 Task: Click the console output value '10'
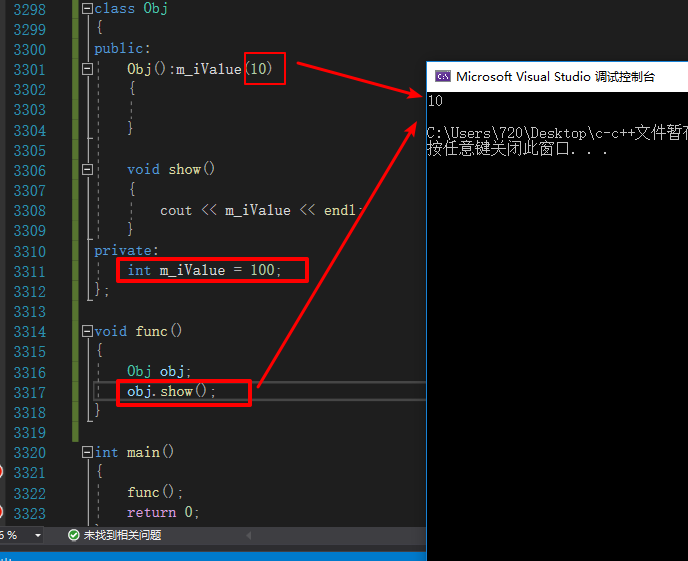click(435, 101)
